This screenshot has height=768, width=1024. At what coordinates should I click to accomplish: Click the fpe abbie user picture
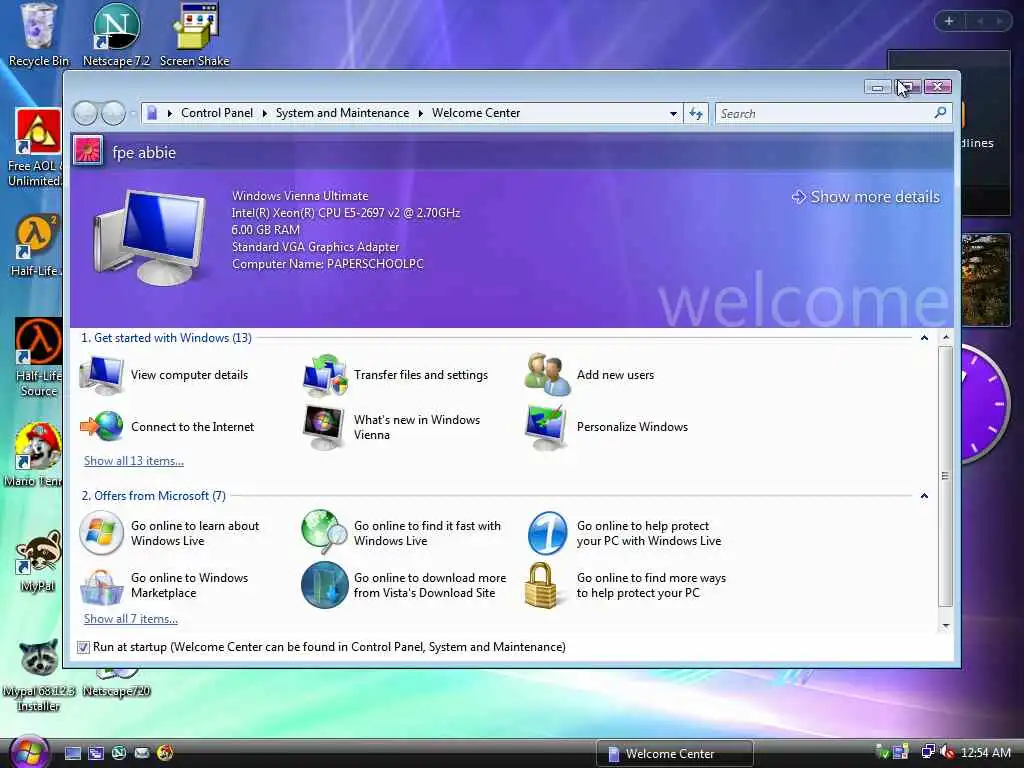(88, 151)
